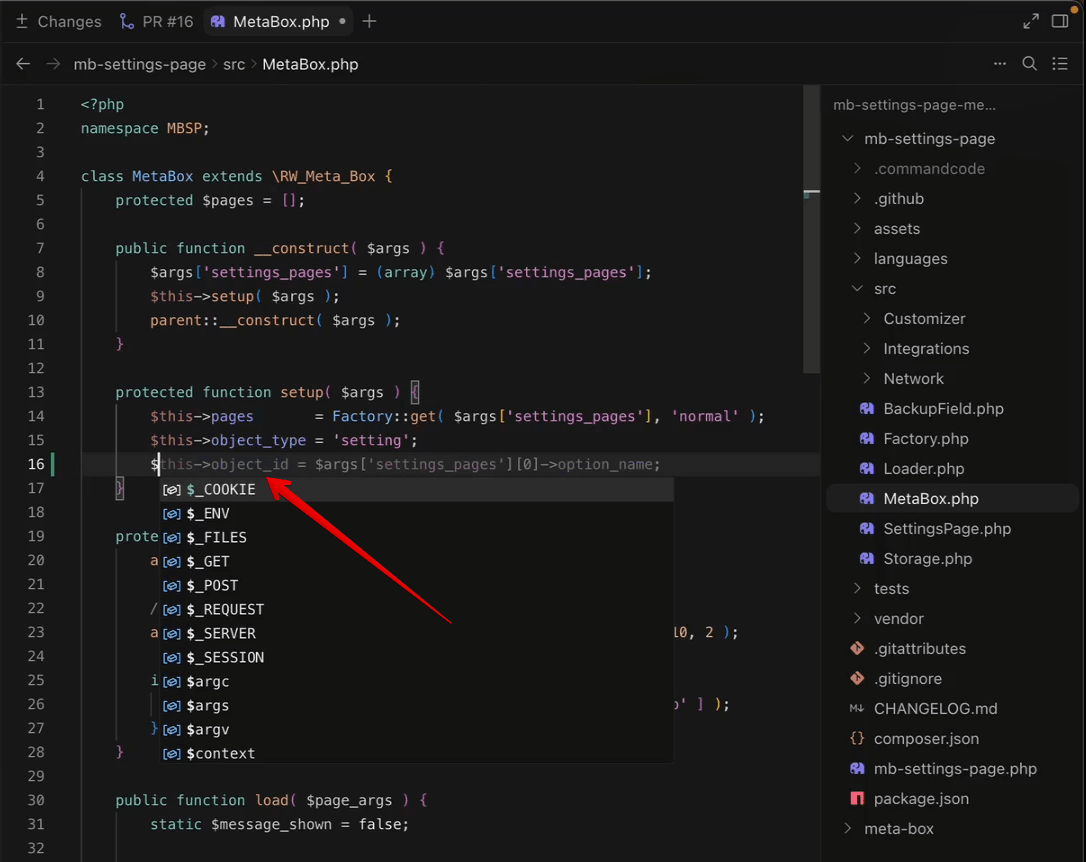The height and width of the screenshot is (862, 1086).
Task: Open Factory.php file icon
Action: (866, 438)
